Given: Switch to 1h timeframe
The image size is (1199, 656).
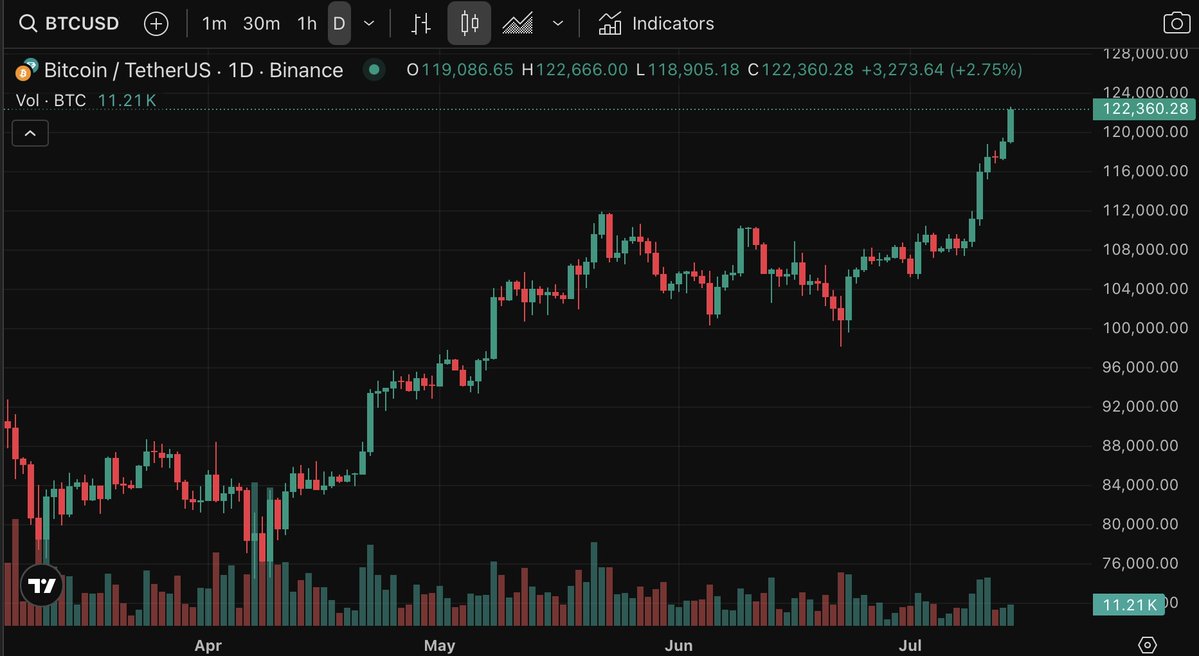Looking at the screenshot, I should (307, 24).
